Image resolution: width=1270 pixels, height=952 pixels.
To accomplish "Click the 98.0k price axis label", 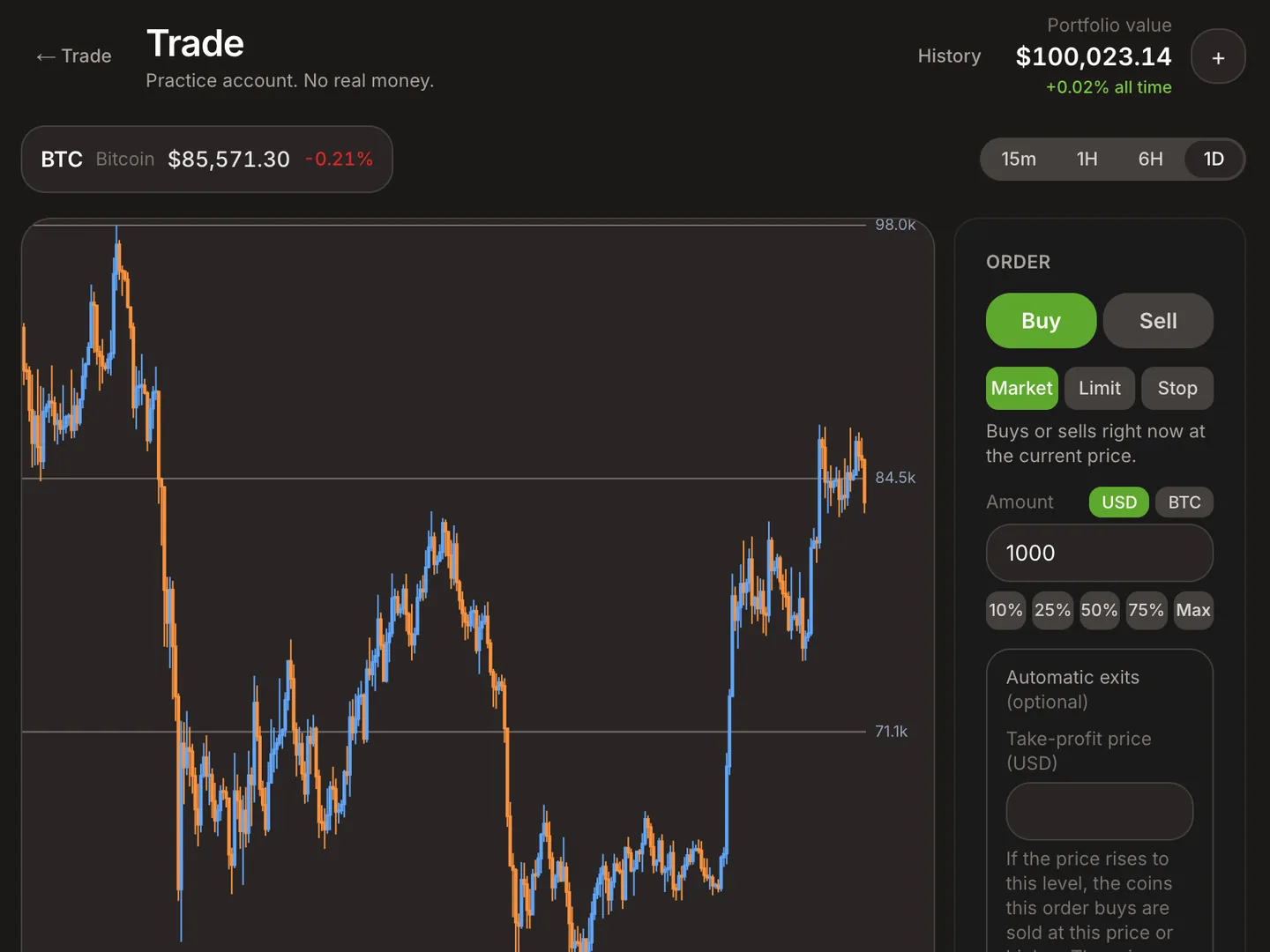I will [895, 226].
